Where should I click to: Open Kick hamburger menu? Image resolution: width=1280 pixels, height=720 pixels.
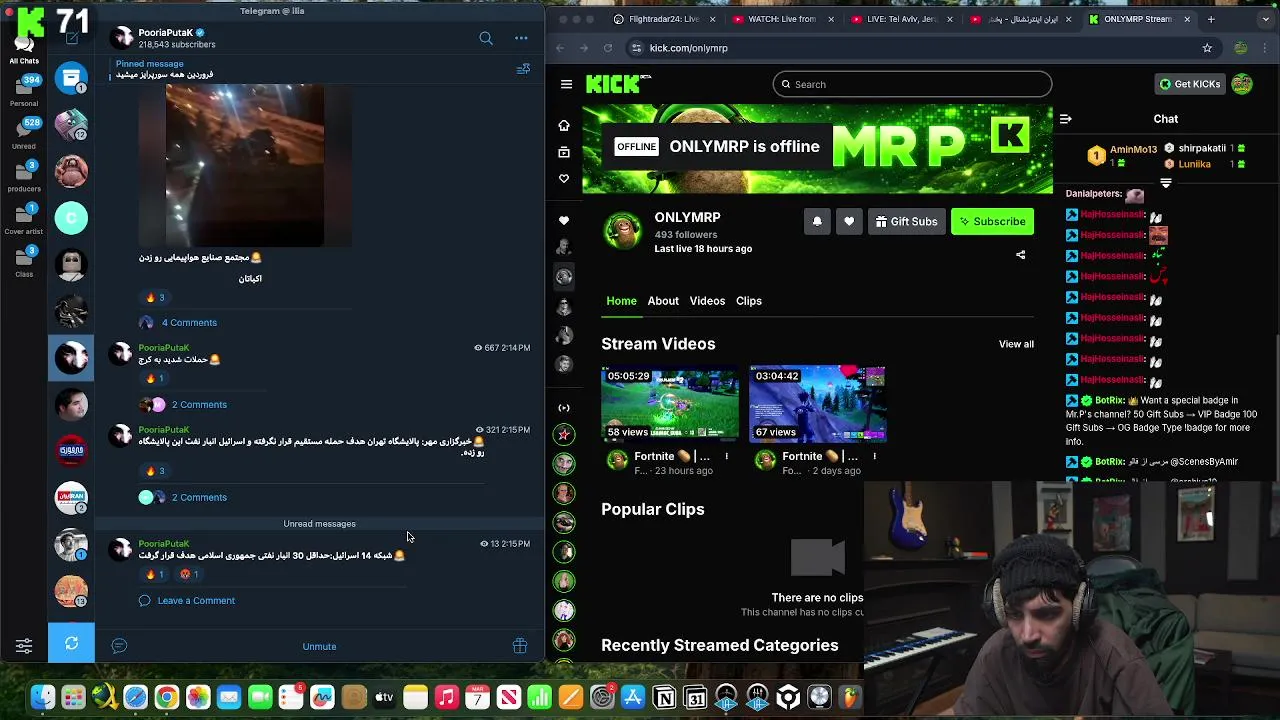[566, 84]
